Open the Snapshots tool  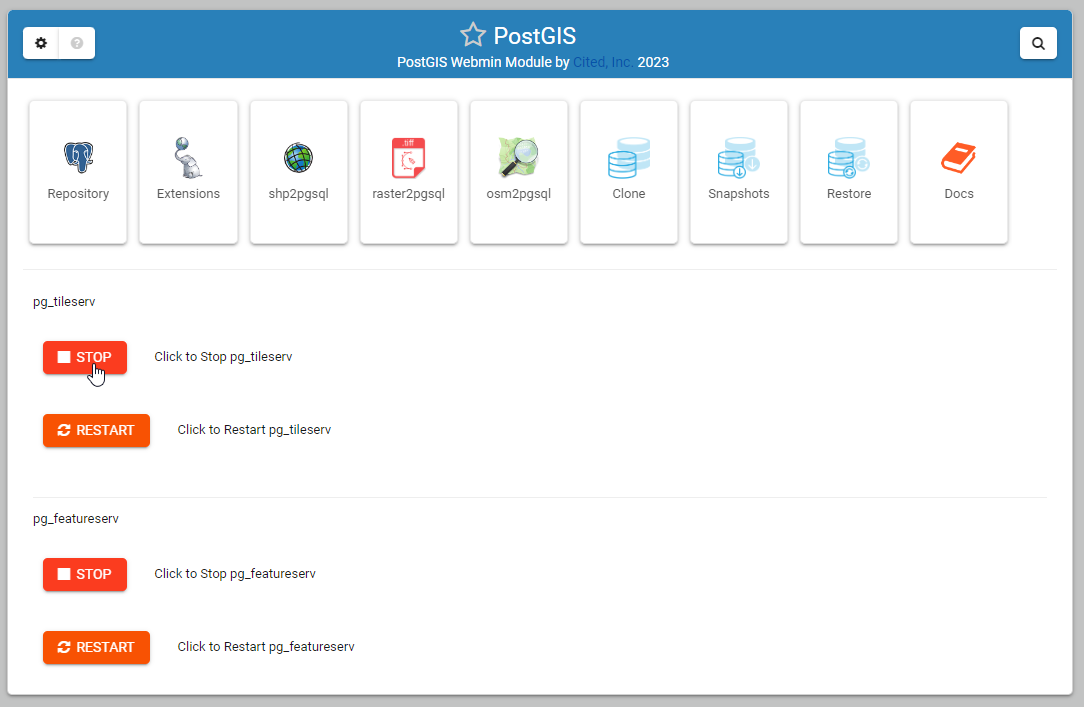coord(738,170)
